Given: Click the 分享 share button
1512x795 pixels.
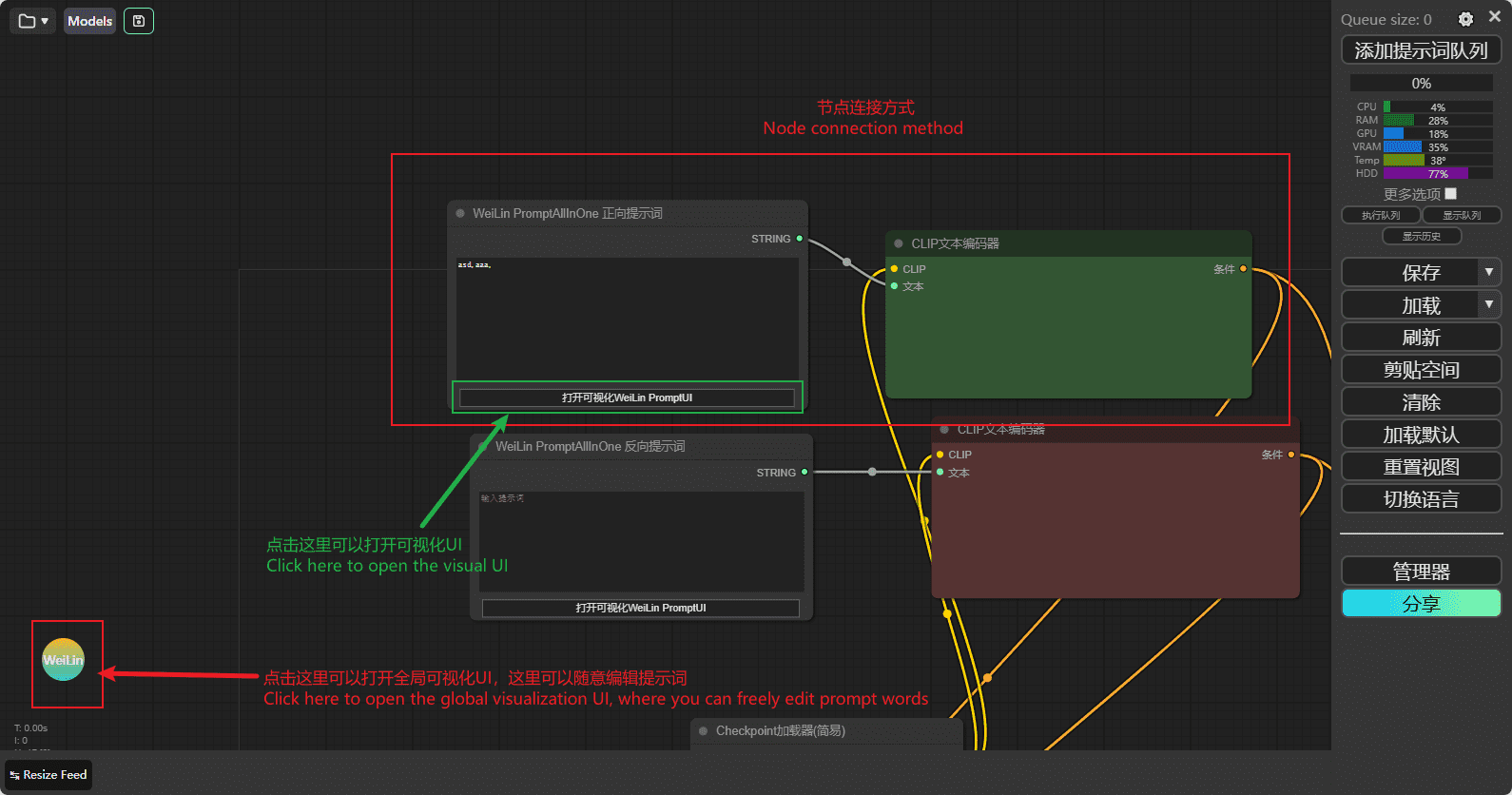Looking at the screenshot, I should coord(1421,603).
